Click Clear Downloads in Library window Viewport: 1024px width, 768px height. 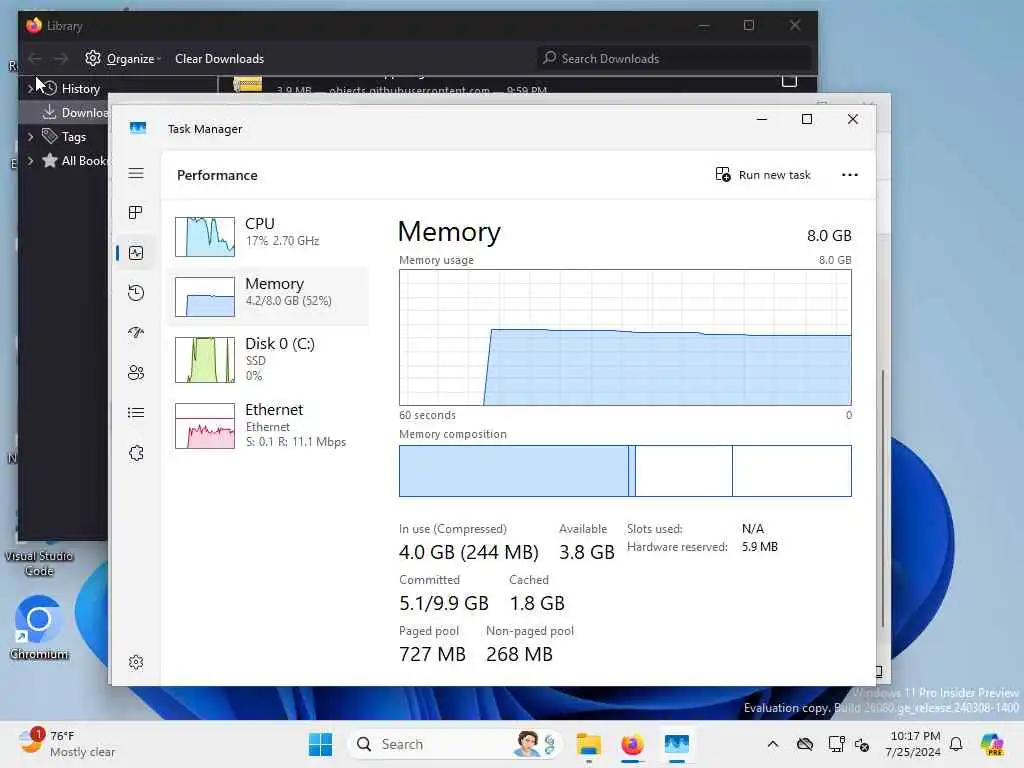pyautogui.click(x=219, y=59)
